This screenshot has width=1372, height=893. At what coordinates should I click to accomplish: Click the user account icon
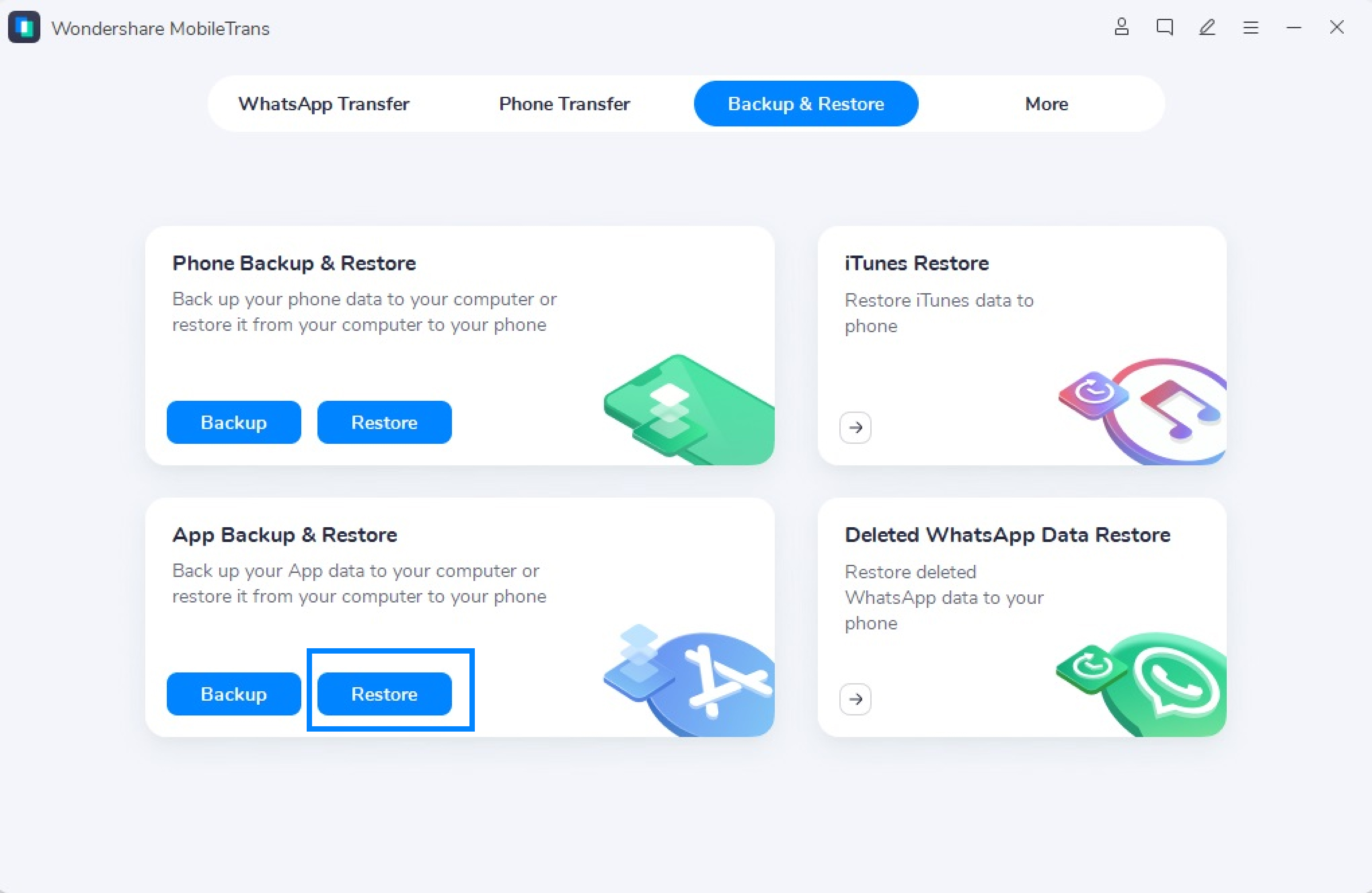1119,27
